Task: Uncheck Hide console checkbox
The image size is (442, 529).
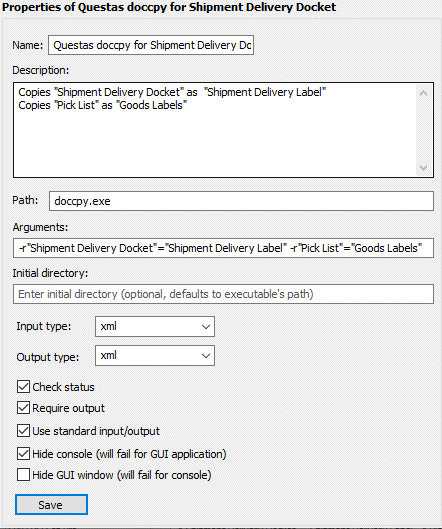Action: [x=23, y=454]
